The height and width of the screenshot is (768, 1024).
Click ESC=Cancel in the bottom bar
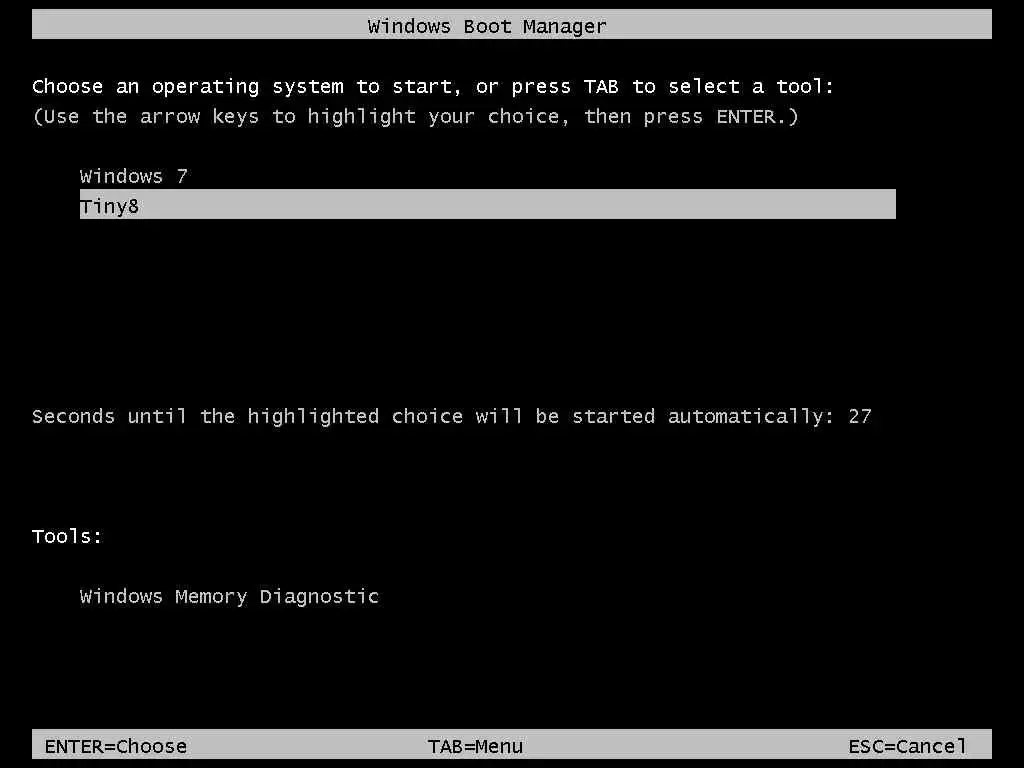pos(907,746)
